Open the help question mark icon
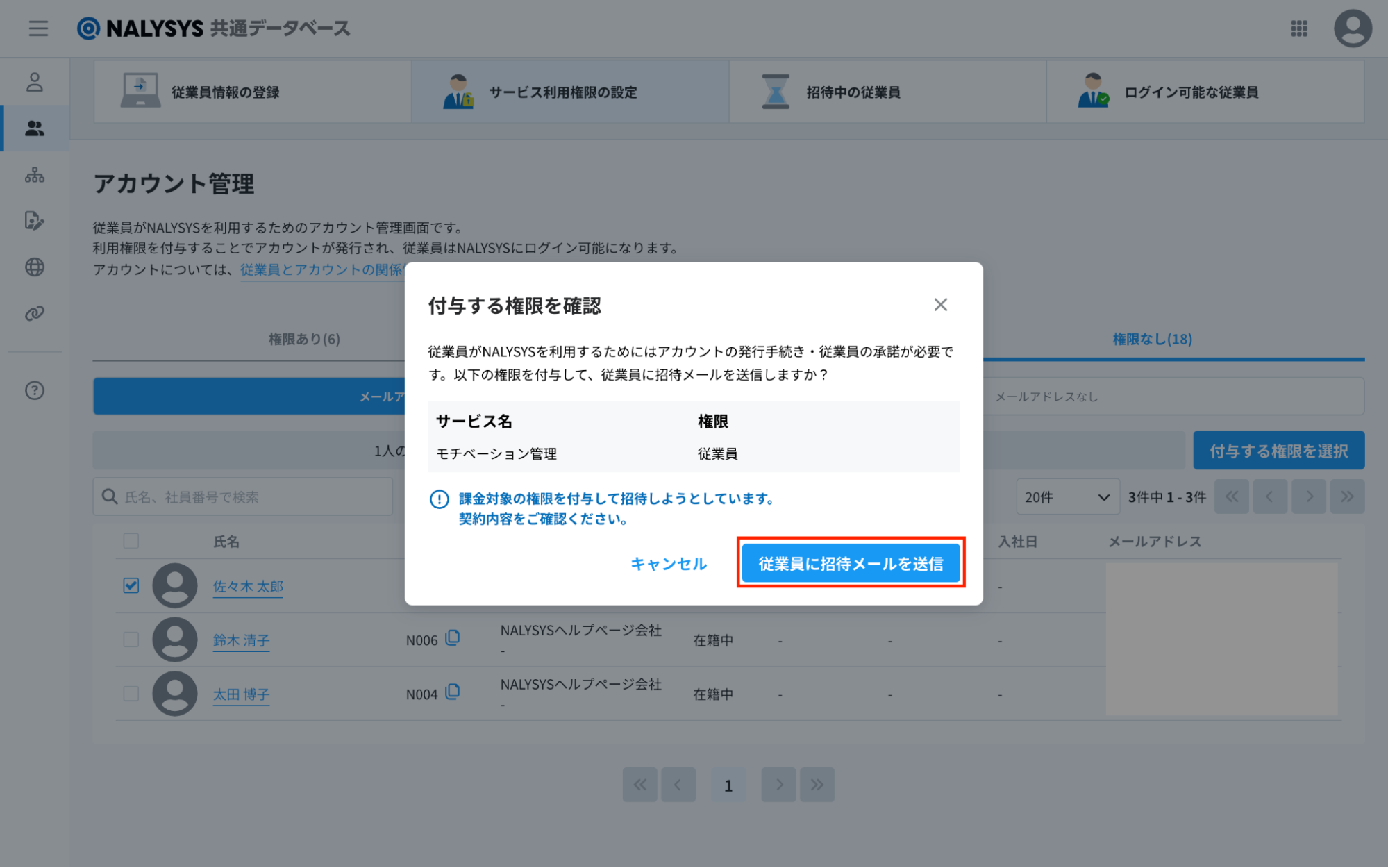Image resolution: width=1388 pixels, height=868 pixels. point(35,390)
